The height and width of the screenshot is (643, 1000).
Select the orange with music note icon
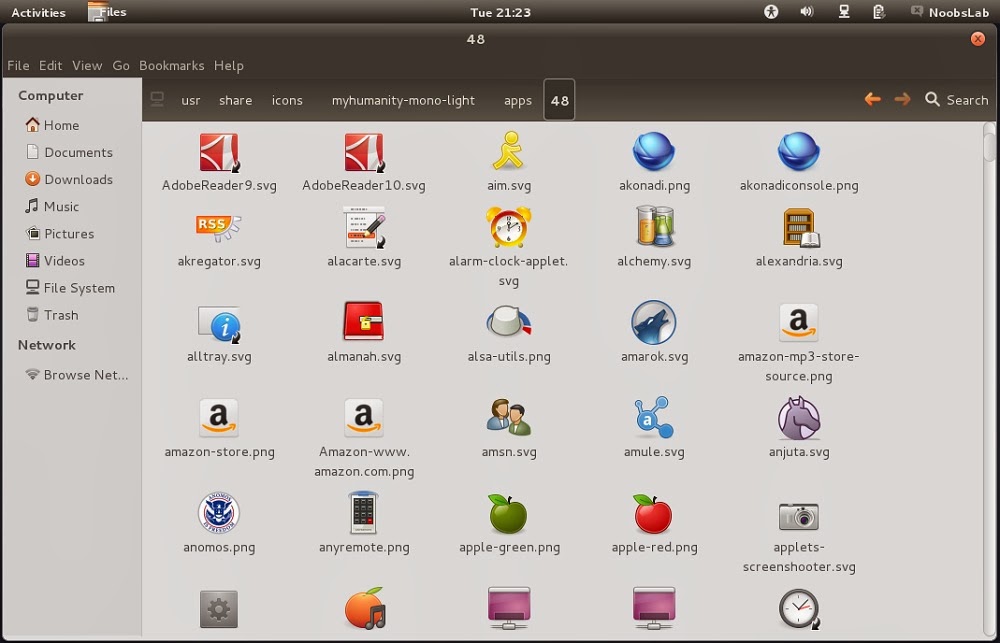(x=365, y=608)
